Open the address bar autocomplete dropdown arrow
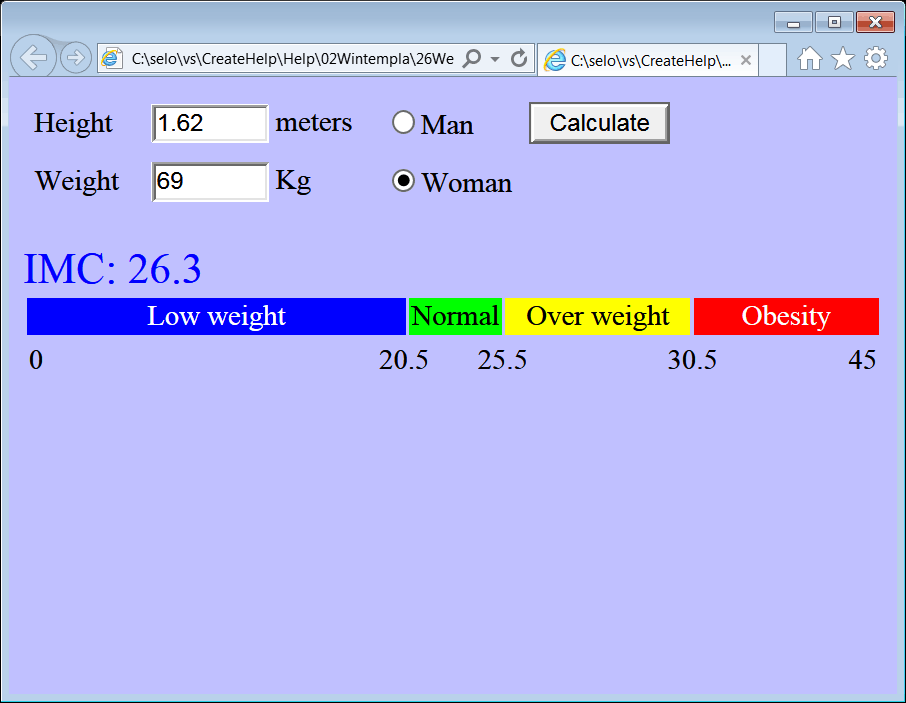This screenshot has height=703, width=906. [x=495, y=59]
